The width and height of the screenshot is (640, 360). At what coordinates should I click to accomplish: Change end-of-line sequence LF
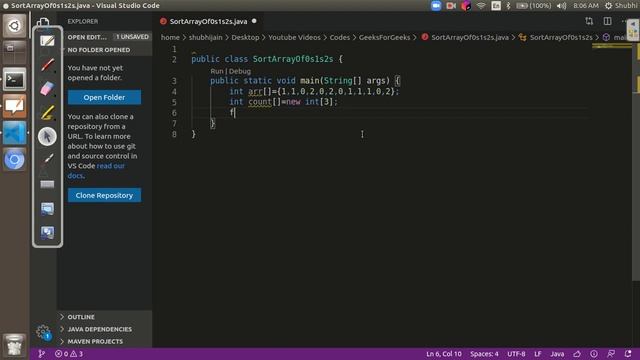(538, 354)
